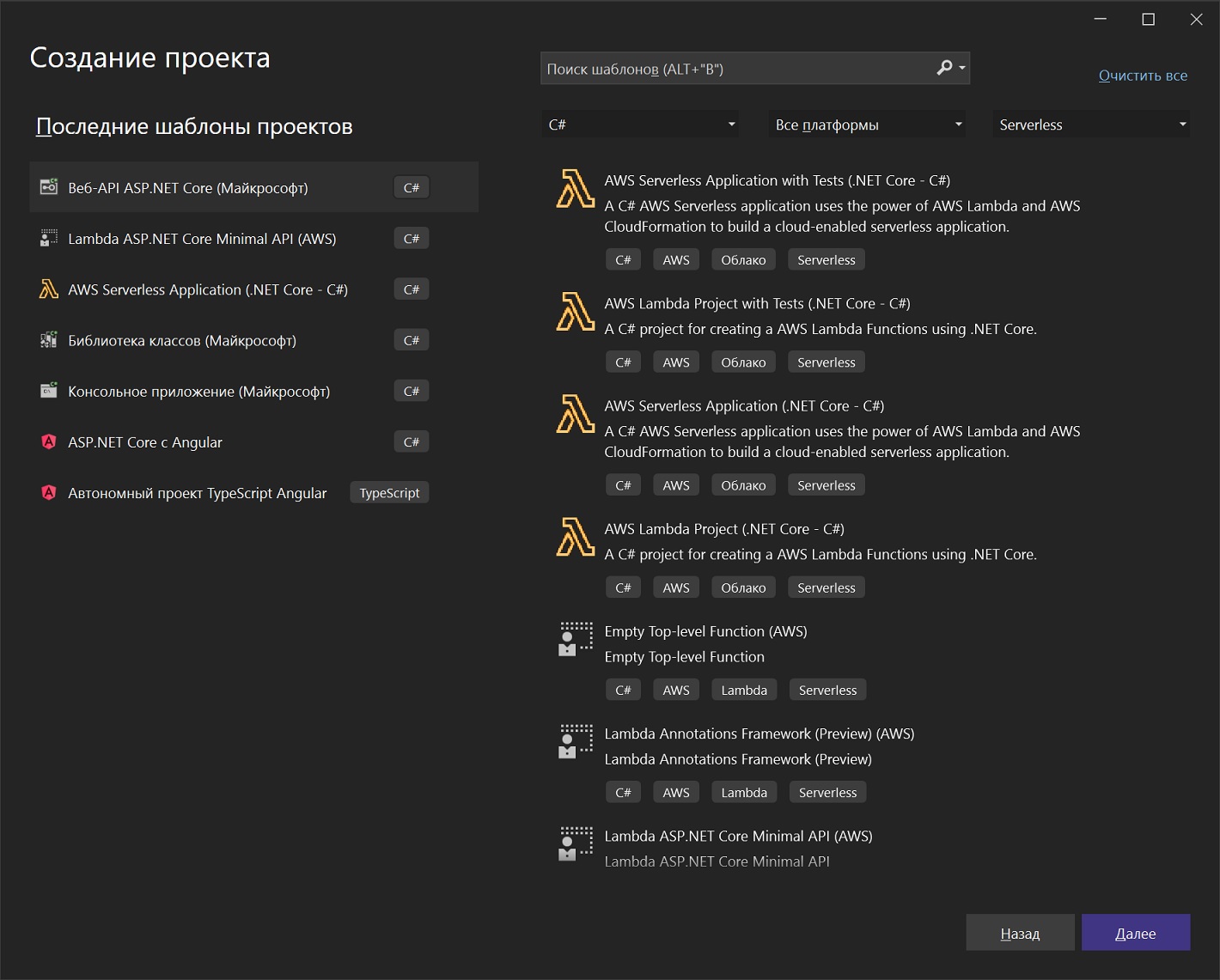Select recent AWS Serverless Application (.NET Core - C#)

click(253, 289)
